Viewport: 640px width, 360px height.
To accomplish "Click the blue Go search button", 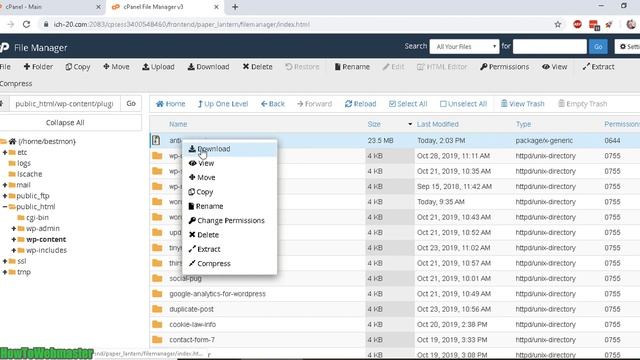I will [x=598, y=47].
